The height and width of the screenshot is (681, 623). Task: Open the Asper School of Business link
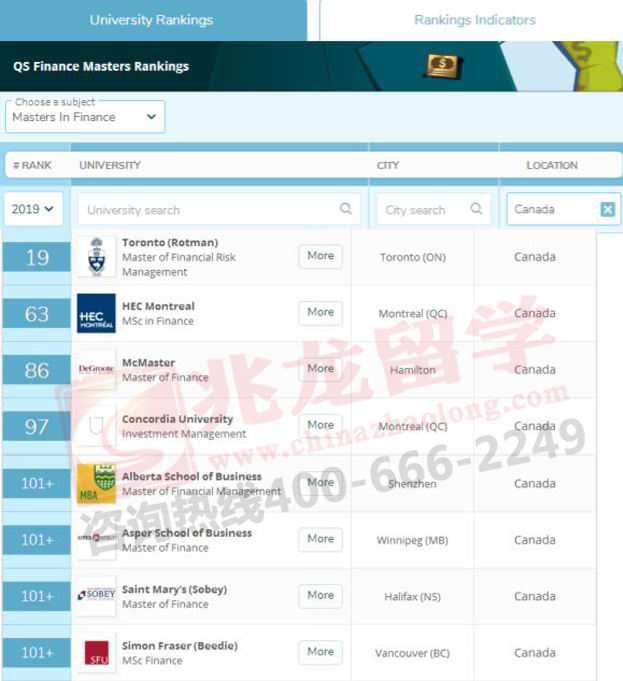[x=186, y=533]
